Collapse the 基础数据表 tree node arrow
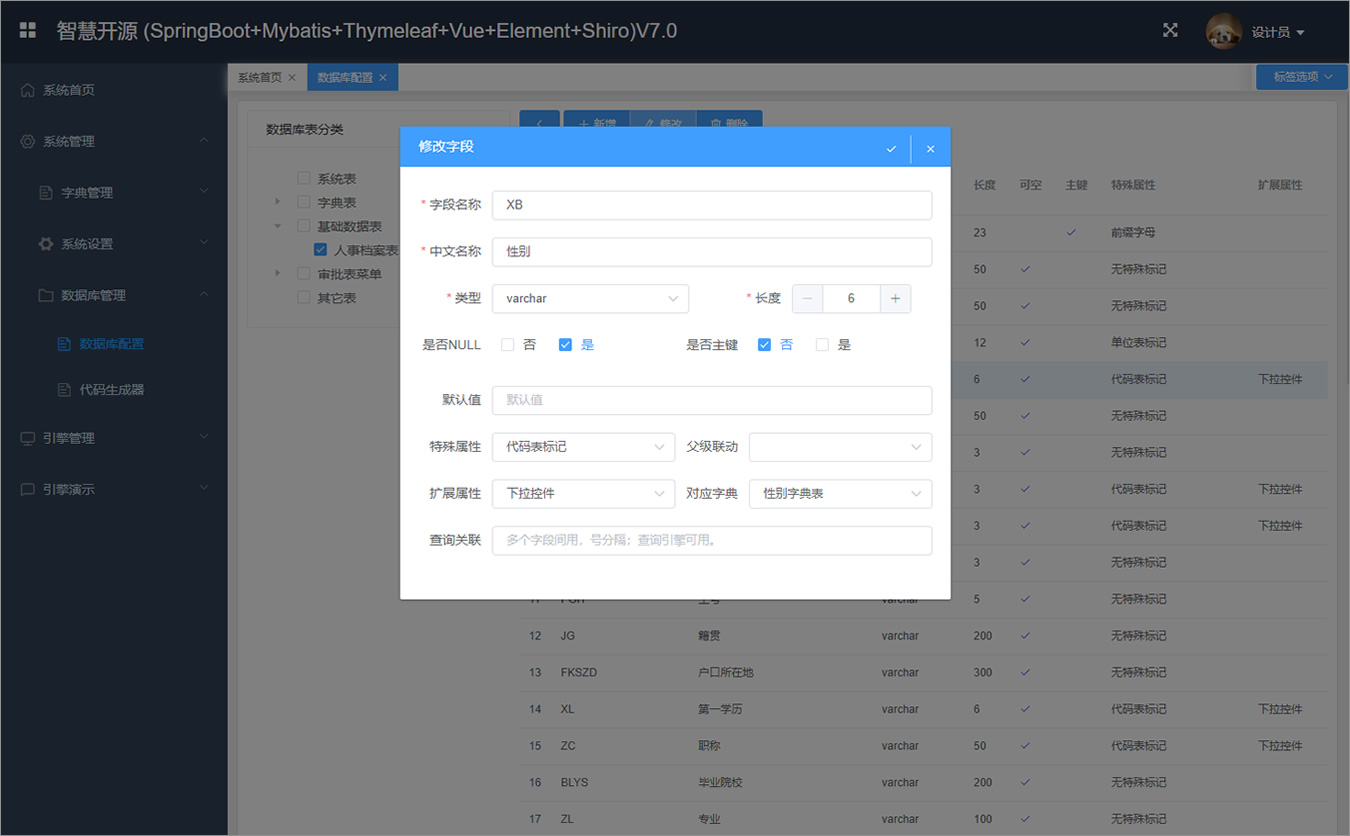Screen dimensions: 1350x836 278,226
